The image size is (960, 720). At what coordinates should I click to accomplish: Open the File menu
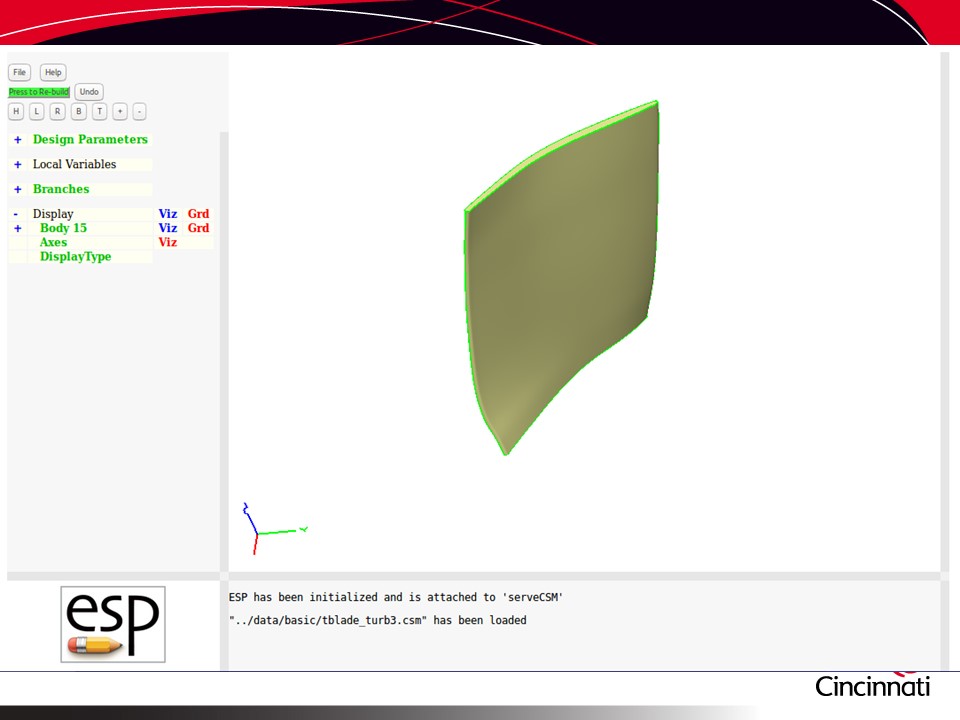(20, 72)
